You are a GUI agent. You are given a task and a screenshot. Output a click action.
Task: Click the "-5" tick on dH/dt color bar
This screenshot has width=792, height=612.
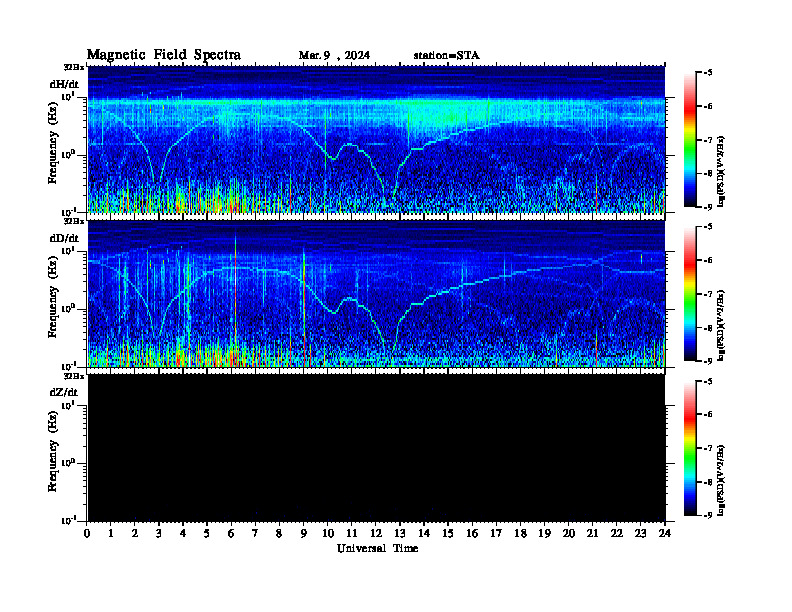(x=708, y=73)
